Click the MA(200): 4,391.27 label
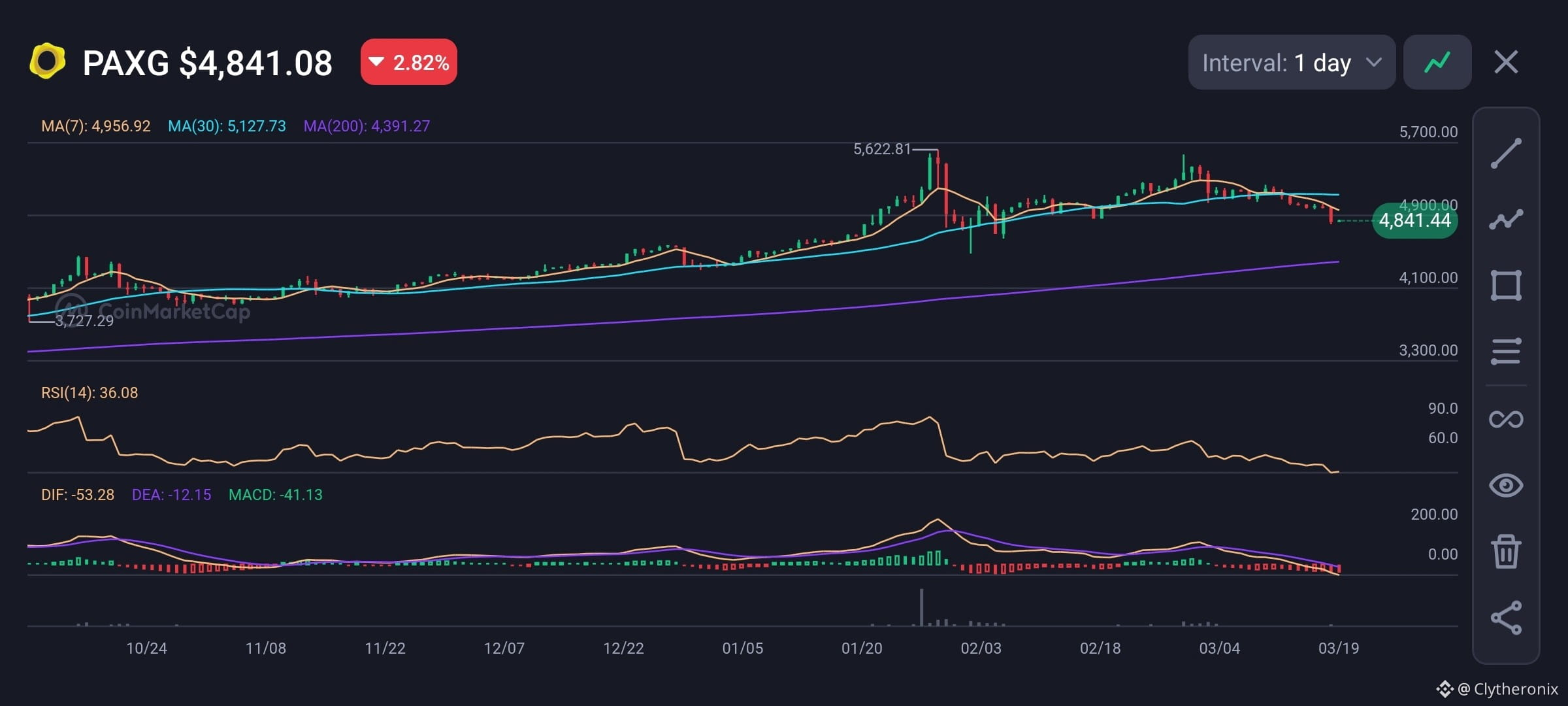1568x706 pixels. [367, 126]
